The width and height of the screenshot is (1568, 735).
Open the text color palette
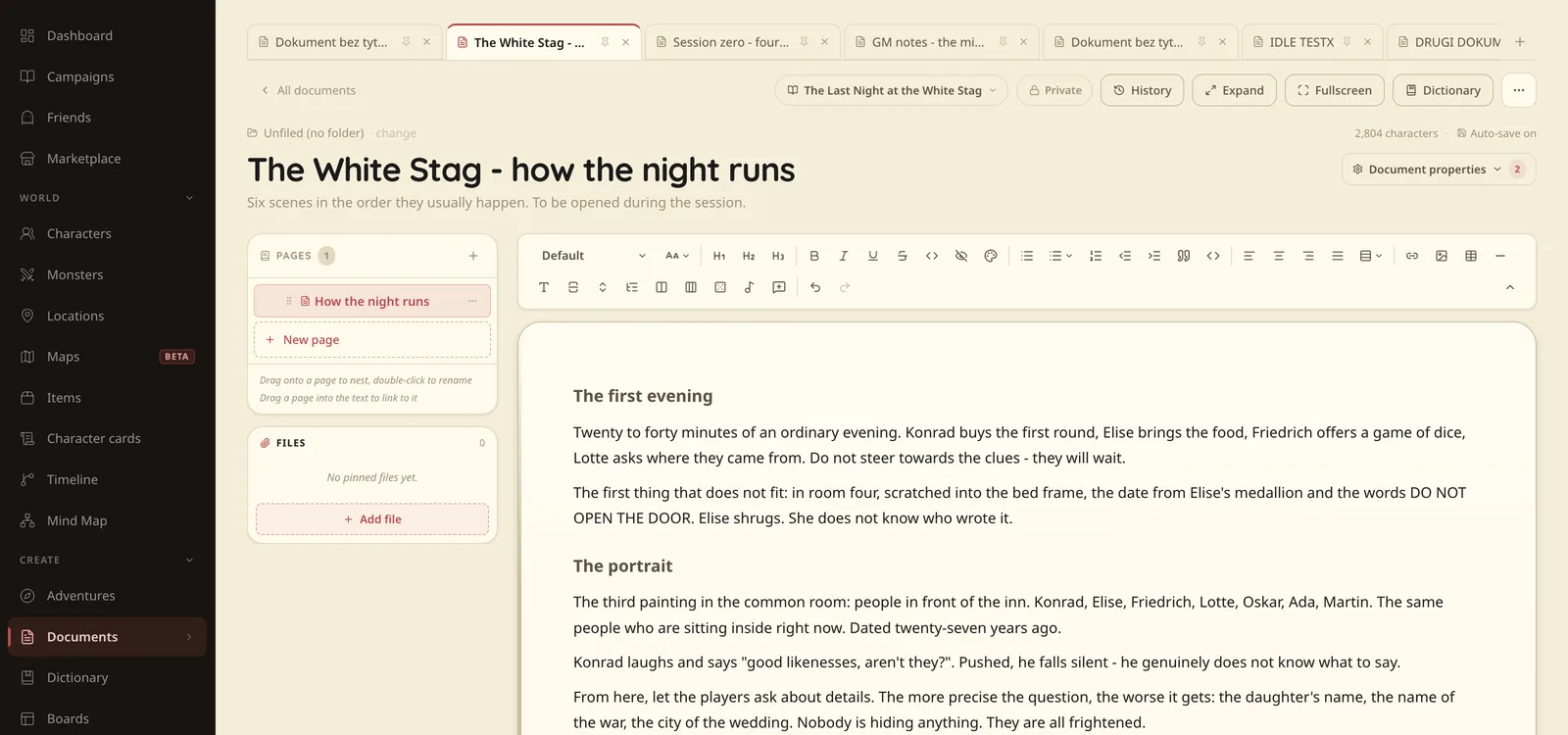[x=991, y=256]
